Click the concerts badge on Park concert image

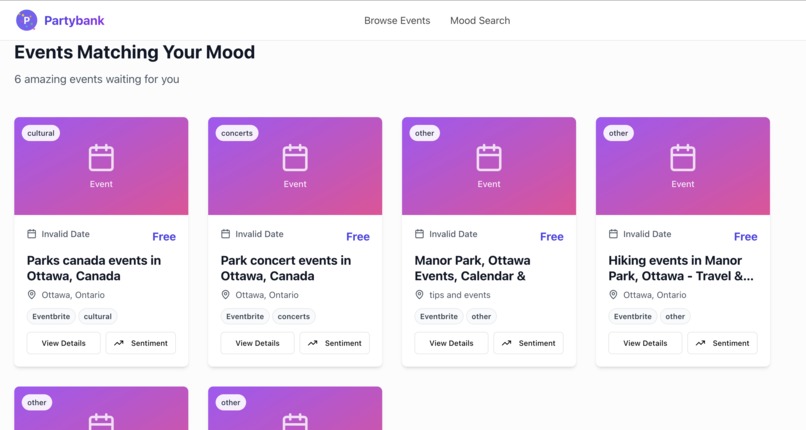[x=237, y=133]
